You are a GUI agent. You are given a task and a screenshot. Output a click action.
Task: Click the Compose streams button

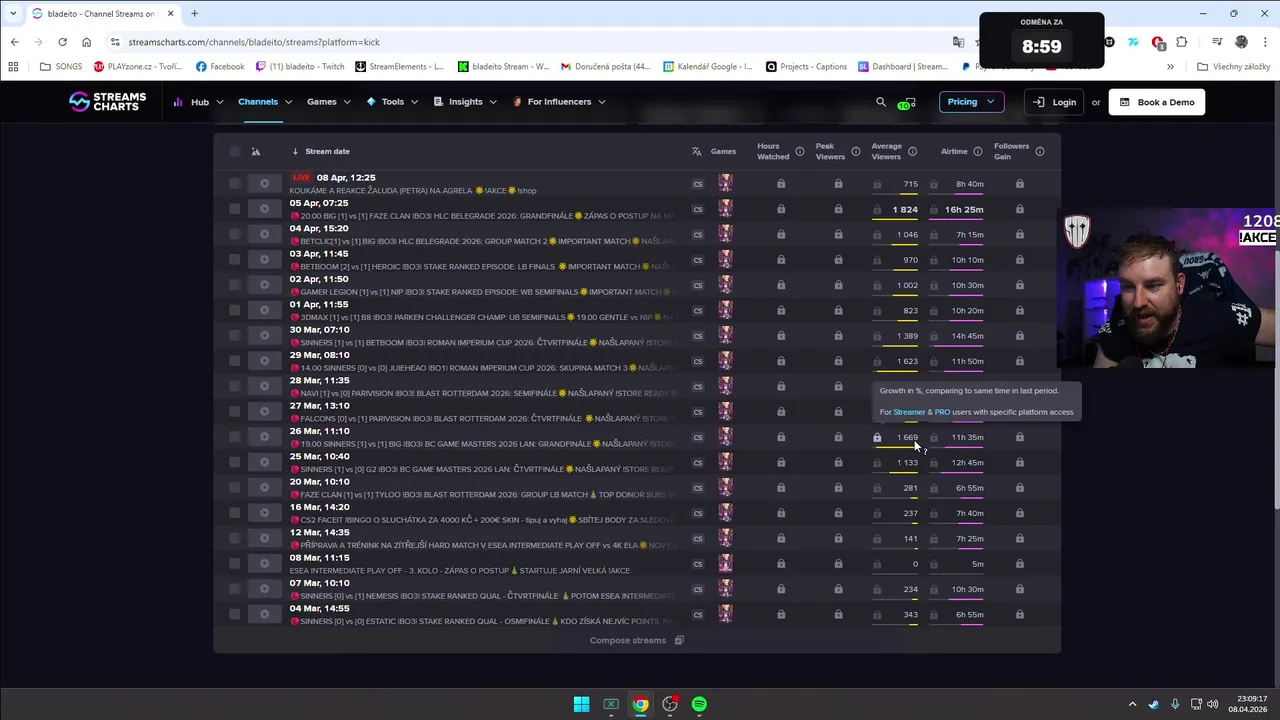pos(637,641)
